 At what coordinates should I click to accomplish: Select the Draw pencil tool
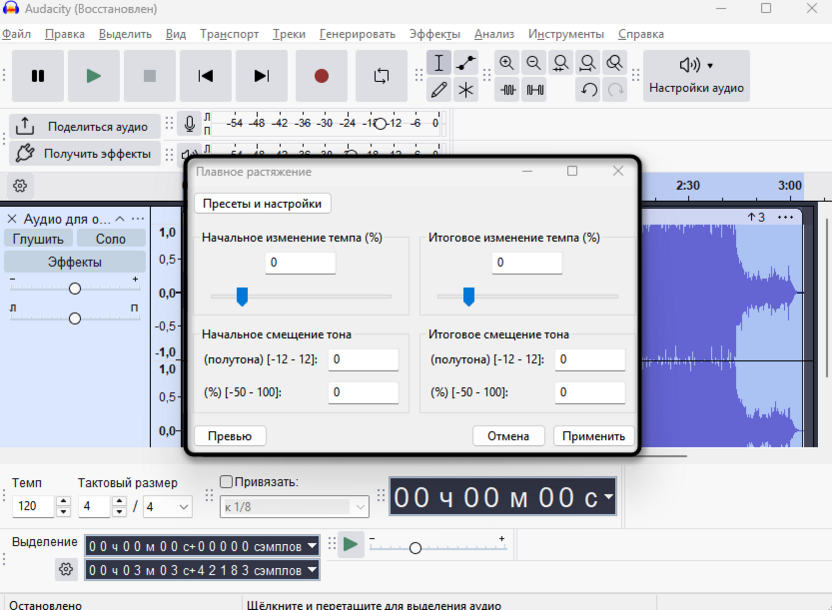[439, 90]
